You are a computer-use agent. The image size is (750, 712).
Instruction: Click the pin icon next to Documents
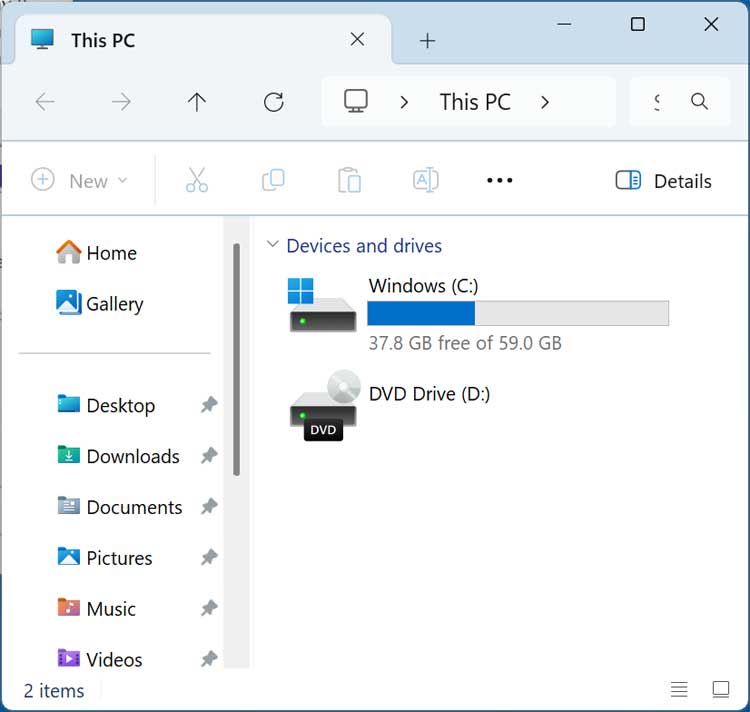click(209, 506)
